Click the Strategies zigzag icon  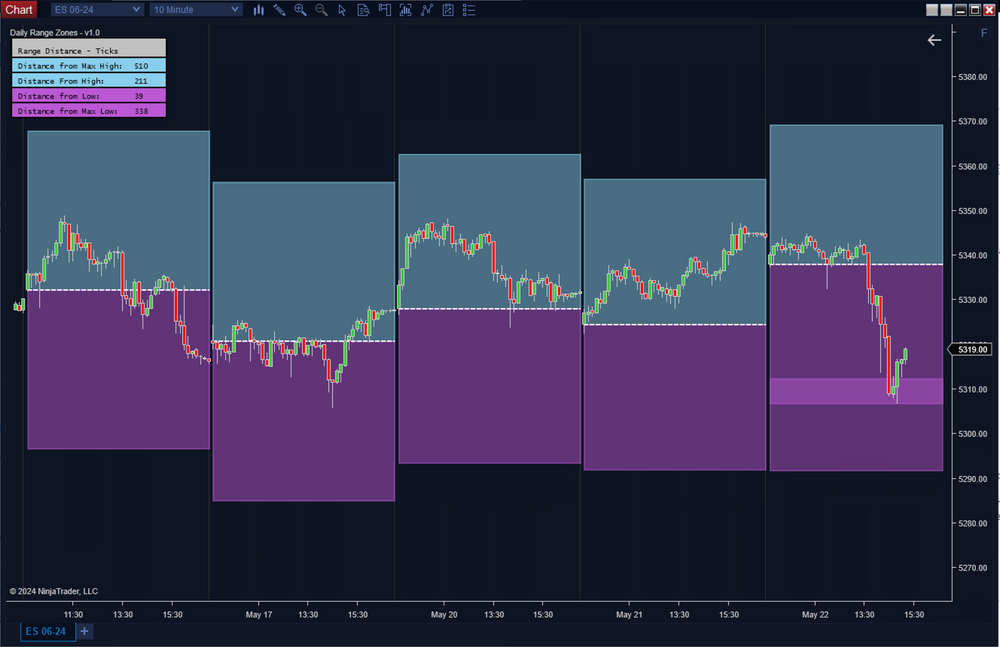[428, 9]
